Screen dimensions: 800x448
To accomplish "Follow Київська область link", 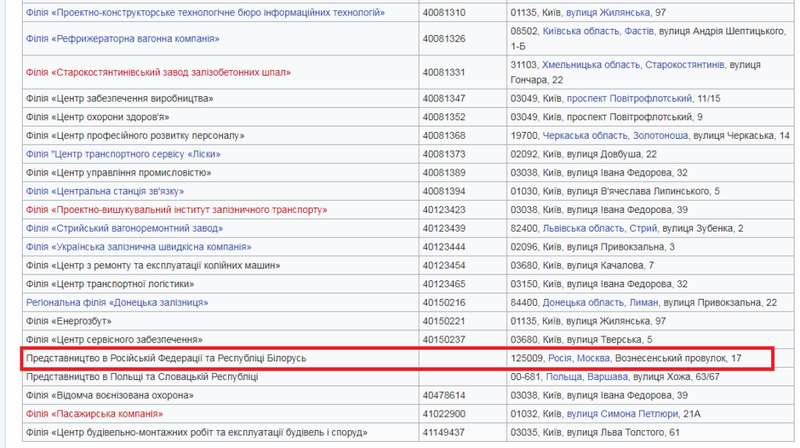I will (x=581, y=31).
